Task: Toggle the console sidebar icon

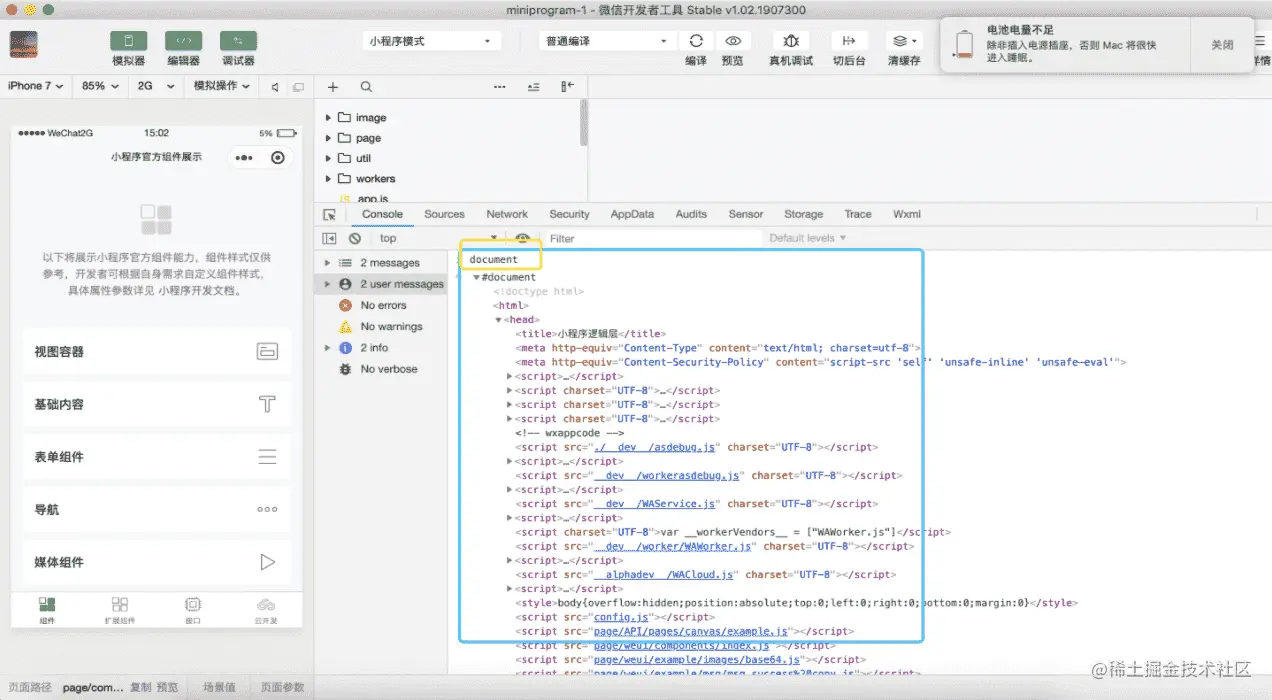Action: point(329,238)
